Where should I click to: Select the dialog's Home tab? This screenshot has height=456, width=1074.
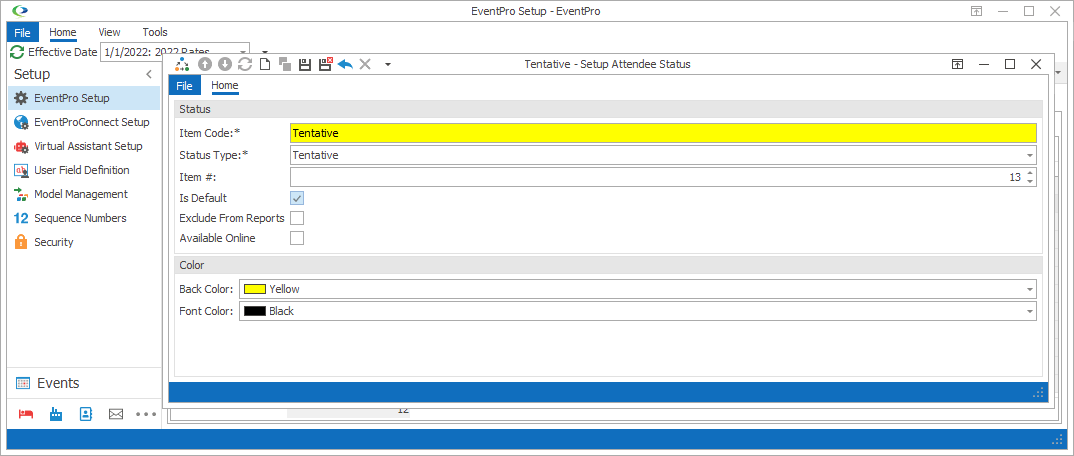[225, 86]
